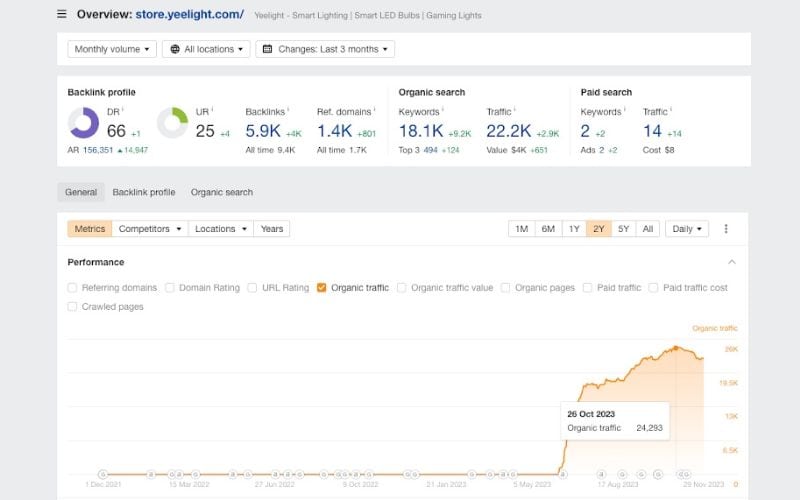Viewport: 800px width, 500px height.
Task: Click the organic Traffic info icon
Action: [514, 109]
